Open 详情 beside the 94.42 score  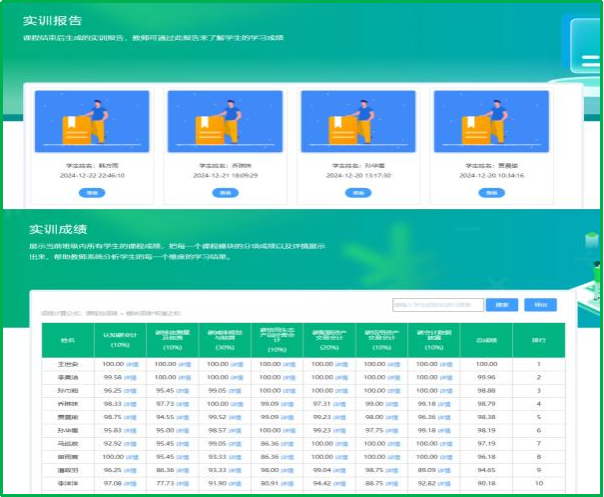(339, 482)
